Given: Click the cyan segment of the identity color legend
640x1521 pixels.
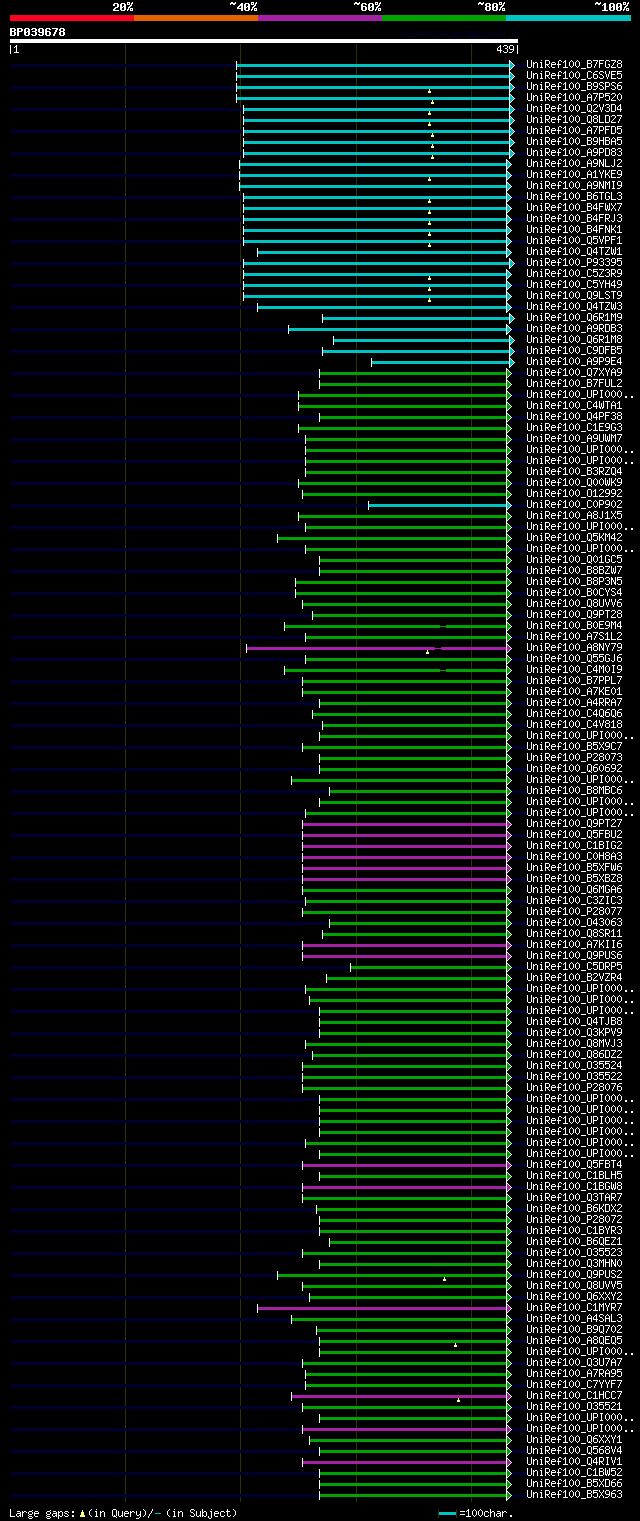Looking at the screenshot, I should tap(568, 18).
